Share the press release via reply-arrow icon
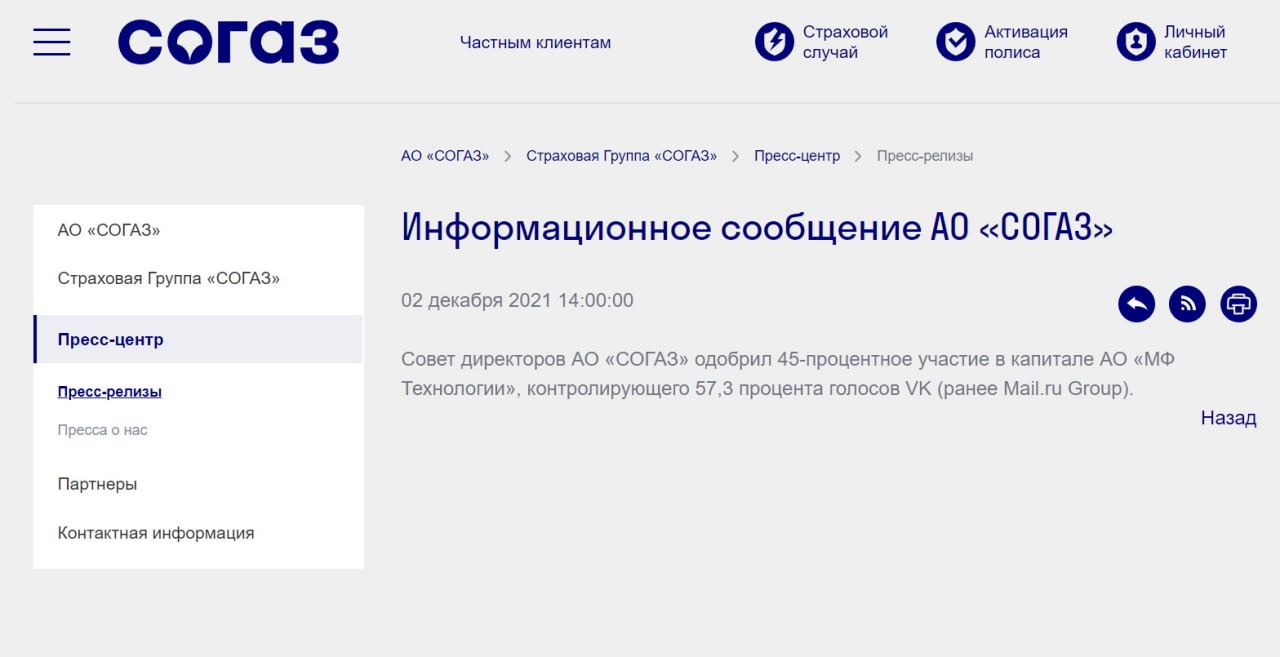1280x657 pixels. pos(1136,304)
